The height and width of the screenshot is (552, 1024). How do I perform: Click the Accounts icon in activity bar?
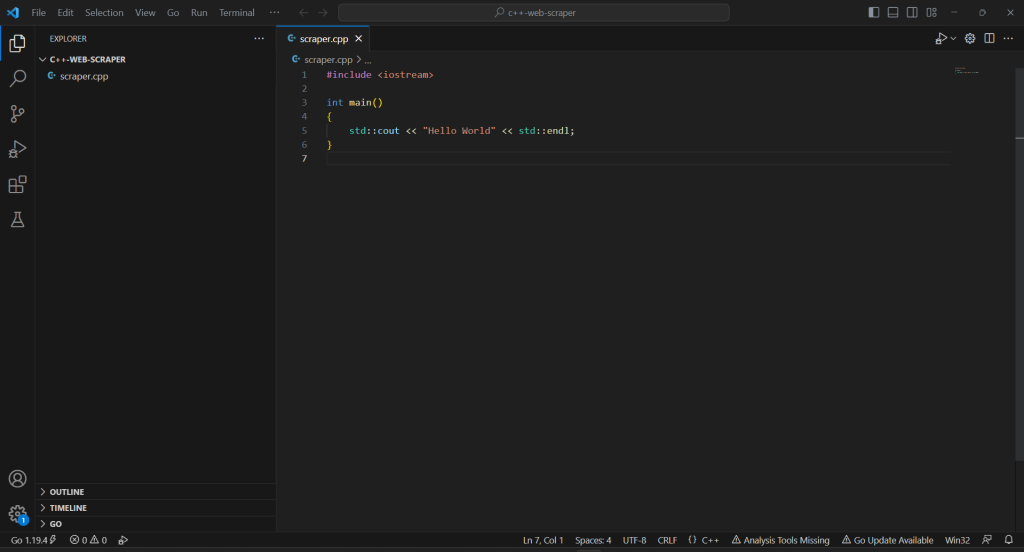17,479
